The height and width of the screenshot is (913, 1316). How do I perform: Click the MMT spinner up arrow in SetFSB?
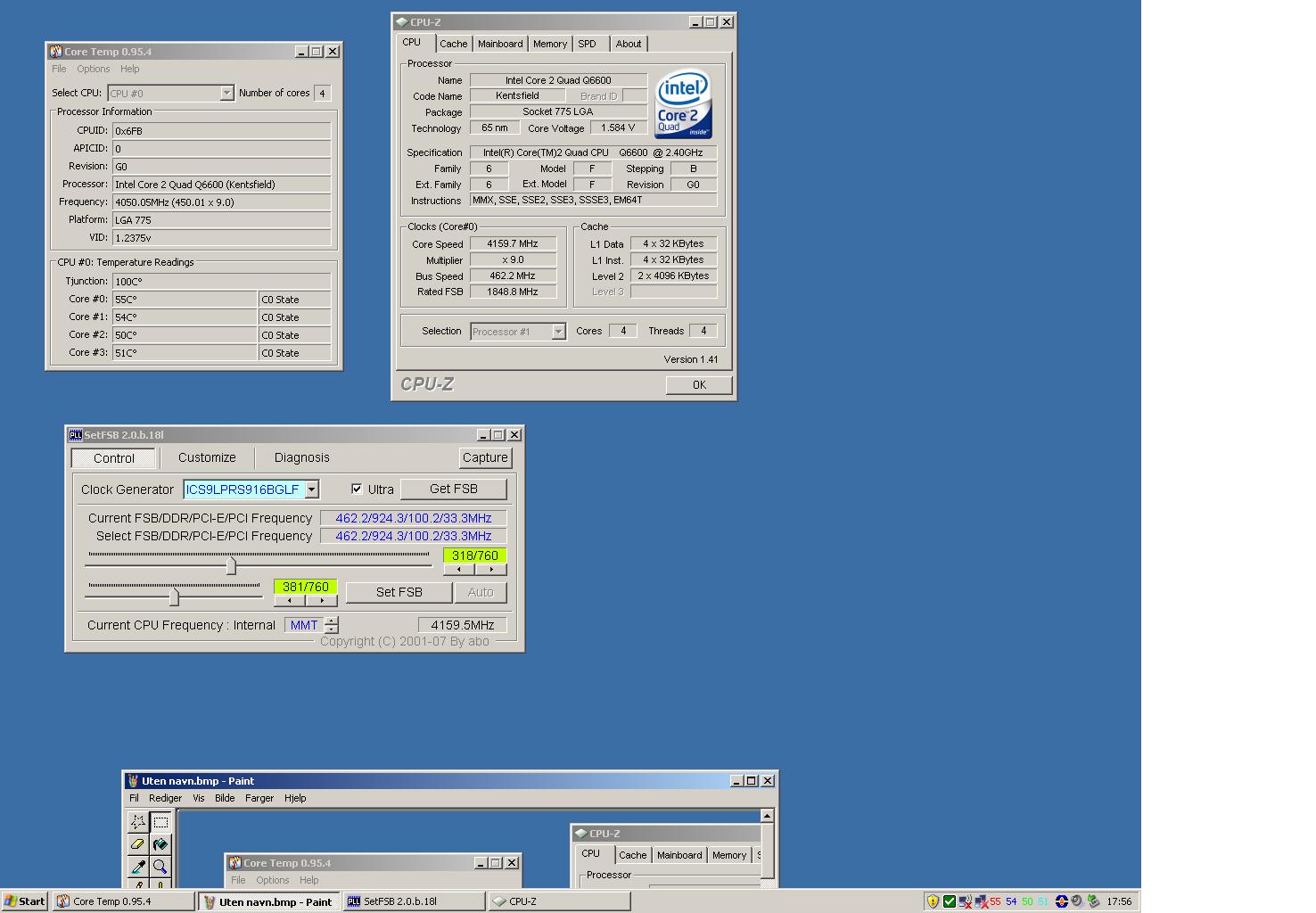[x=332, y=621]
